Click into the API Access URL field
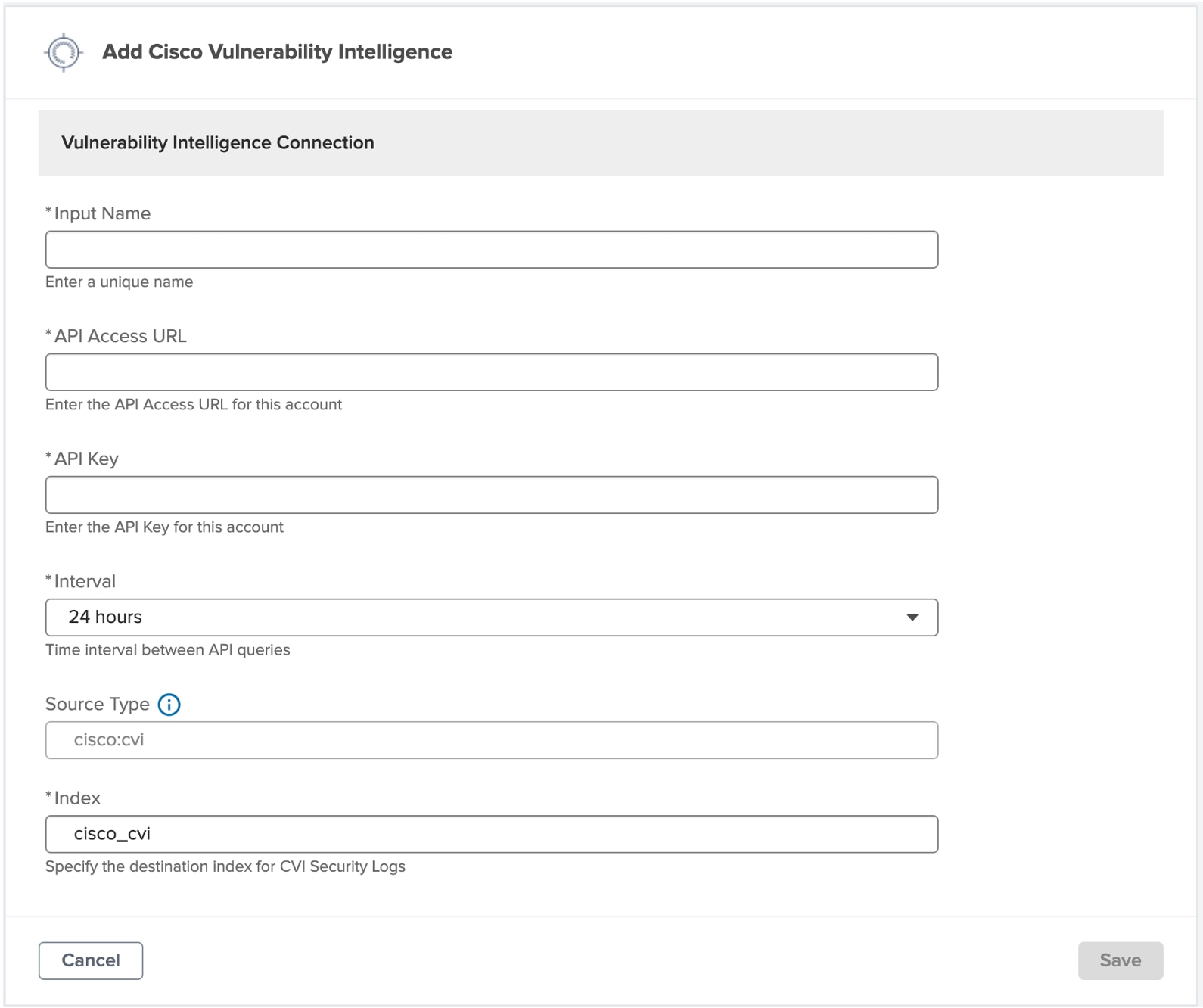Image resolution: width=1203 pixels, height=1008 pixels. (x=492, y=372)
